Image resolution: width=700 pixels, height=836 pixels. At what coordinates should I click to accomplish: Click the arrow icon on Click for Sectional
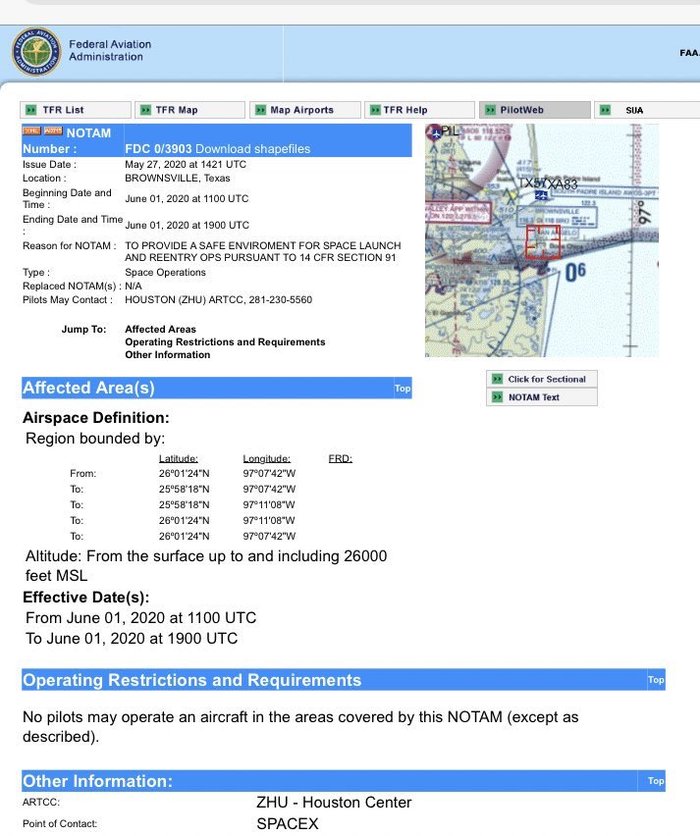(496, 379)
